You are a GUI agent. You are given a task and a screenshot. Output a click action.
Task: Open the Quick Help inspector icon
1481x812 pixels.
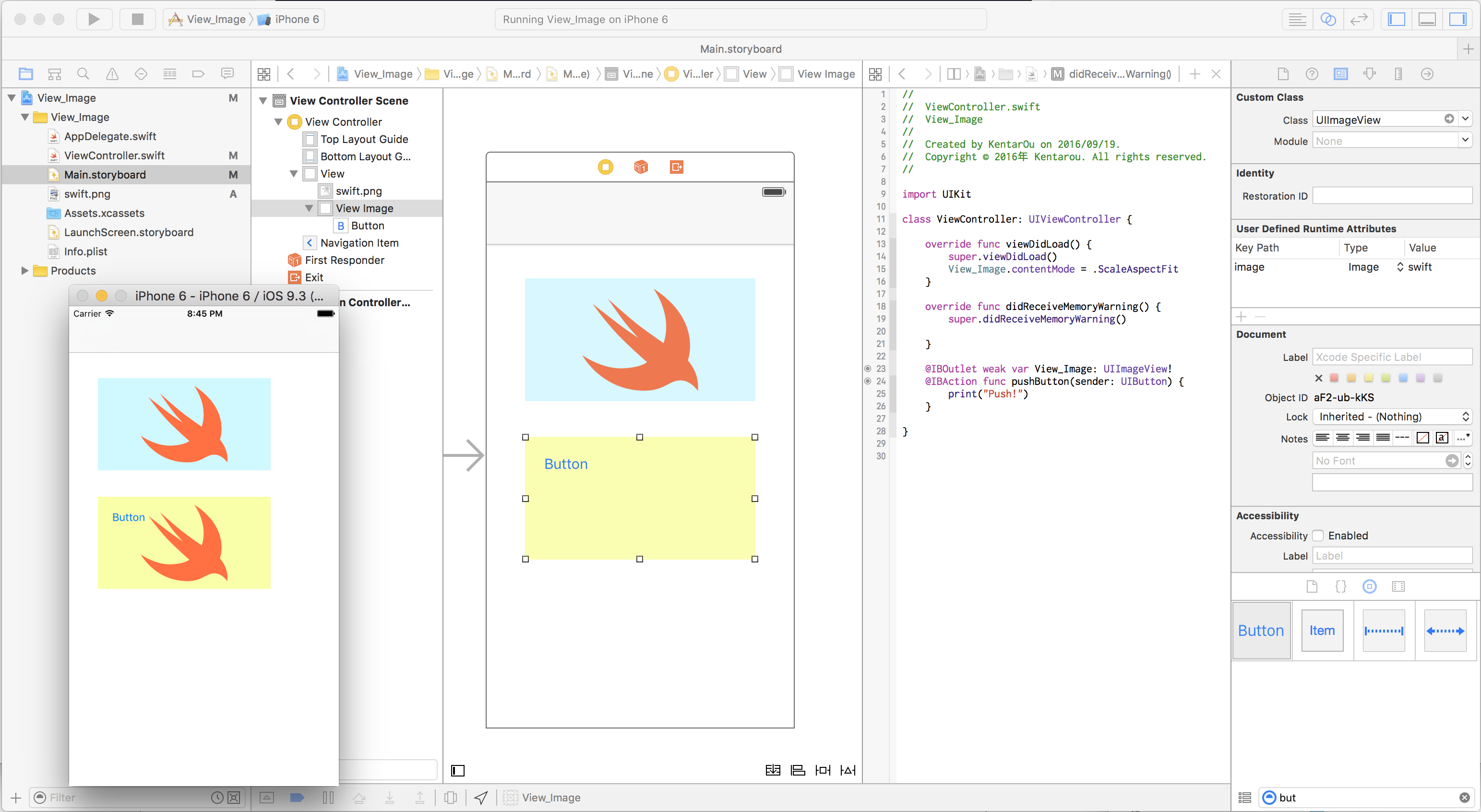point(1312,73)
